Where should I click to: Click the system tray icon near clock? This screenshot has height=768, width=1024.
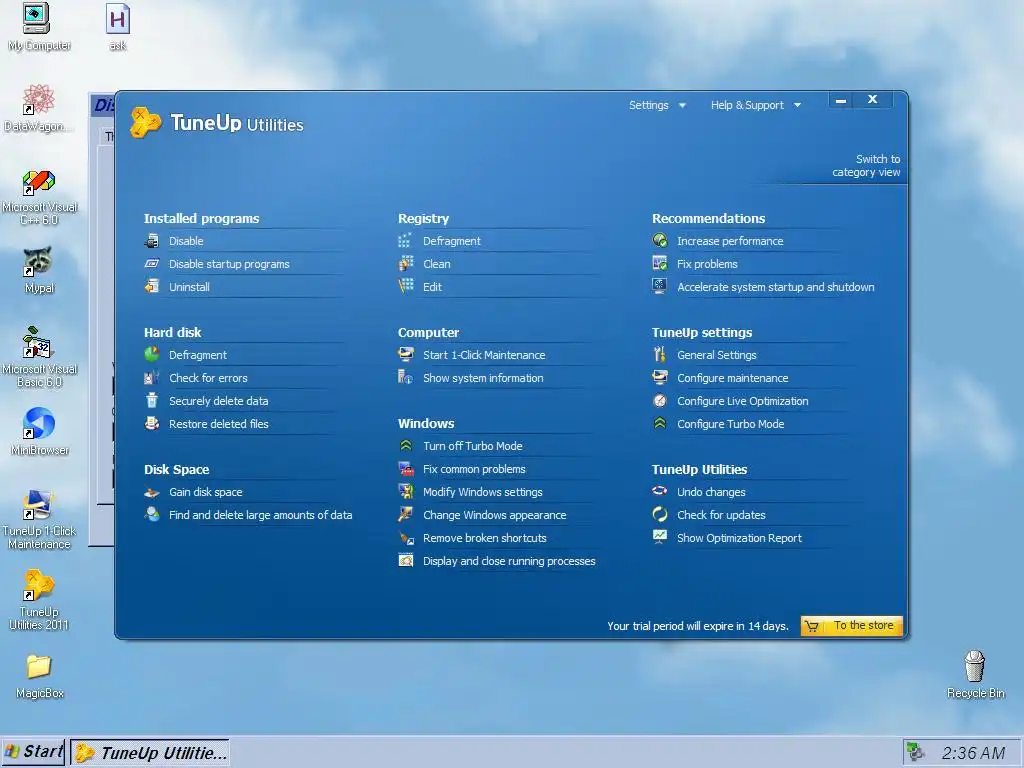(916, 752)
